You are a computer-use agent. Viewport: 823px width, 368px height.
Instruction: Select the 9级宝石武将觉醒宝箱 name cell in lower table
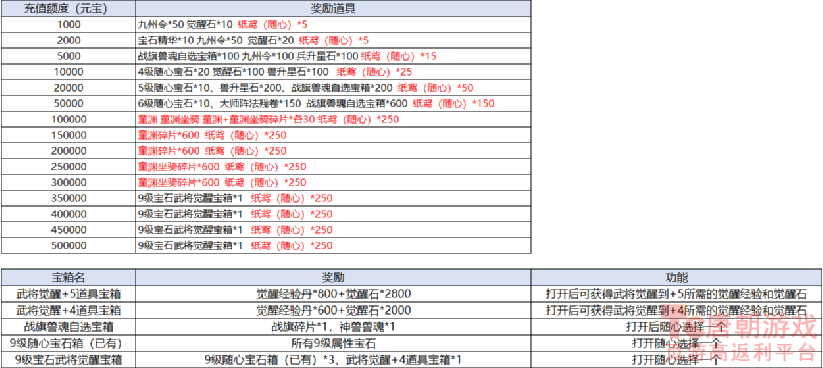coord(68,360)
